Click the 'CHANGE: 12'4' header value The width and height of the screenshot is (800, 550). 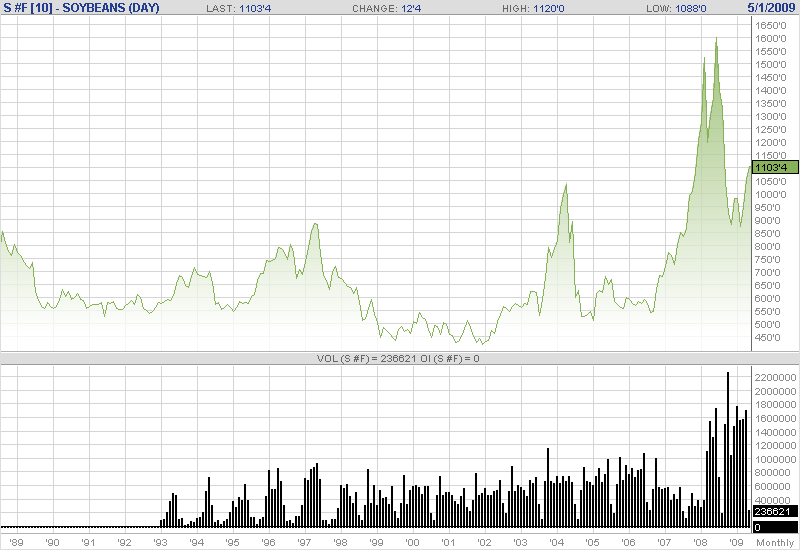pos(386,9)
